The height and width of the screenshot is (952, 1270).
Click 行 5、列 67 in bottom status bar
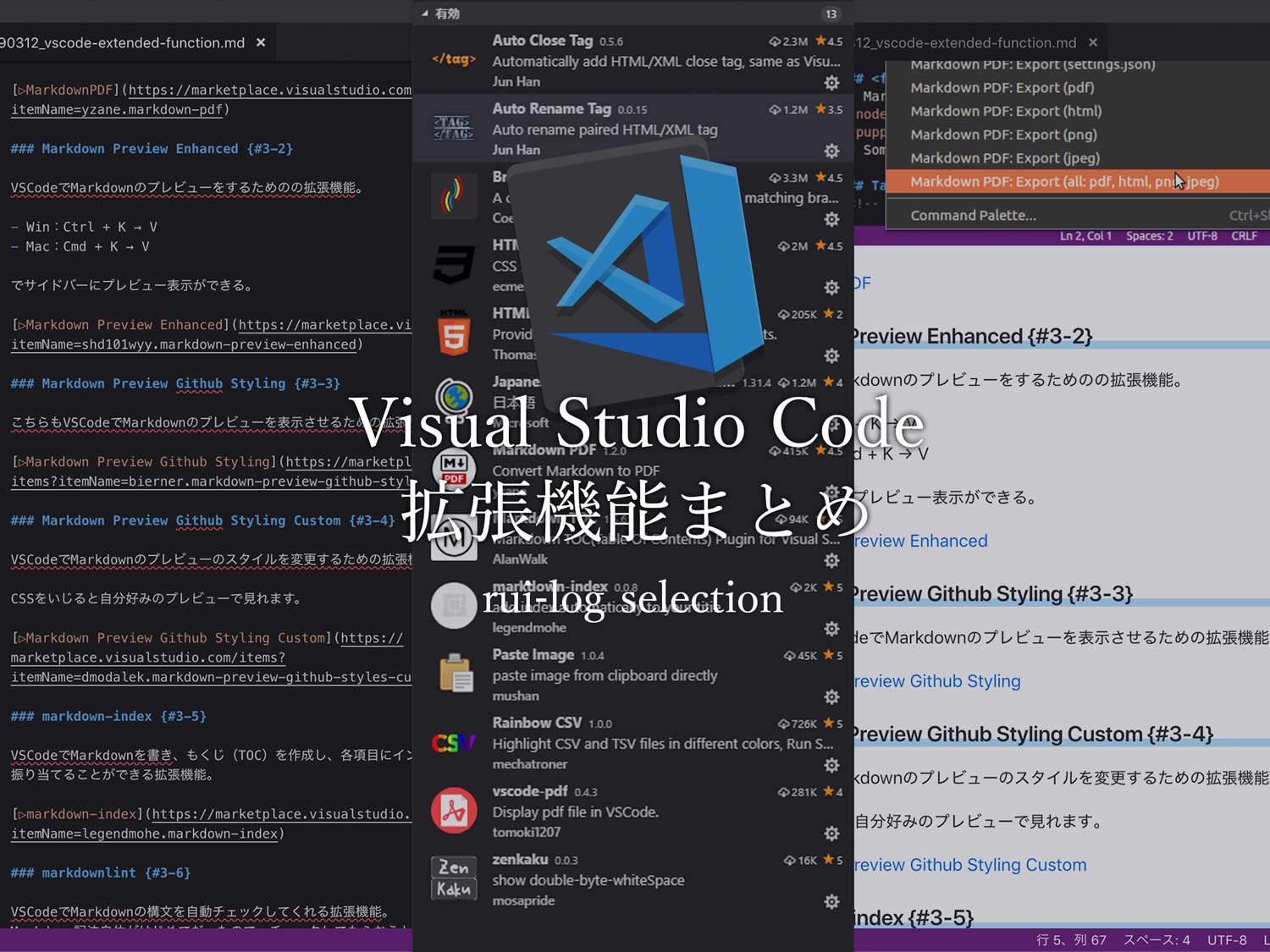pyautogui.click(x=1071, y=940)
